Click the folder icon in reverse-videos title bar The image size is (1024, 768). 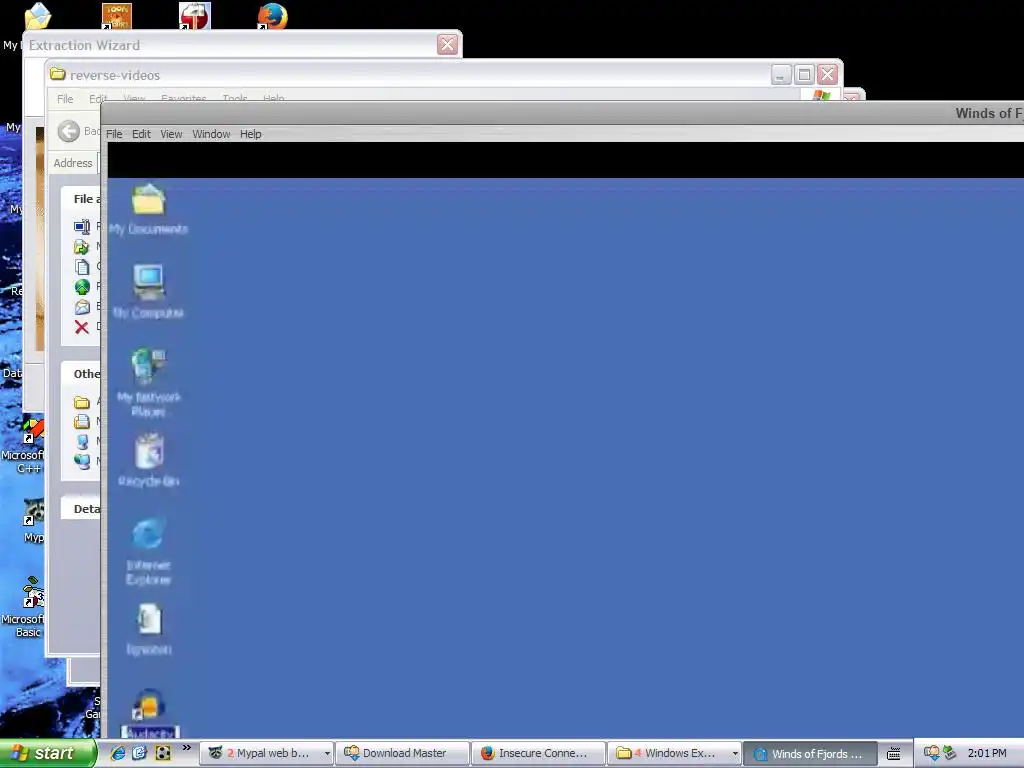(58, 74)
